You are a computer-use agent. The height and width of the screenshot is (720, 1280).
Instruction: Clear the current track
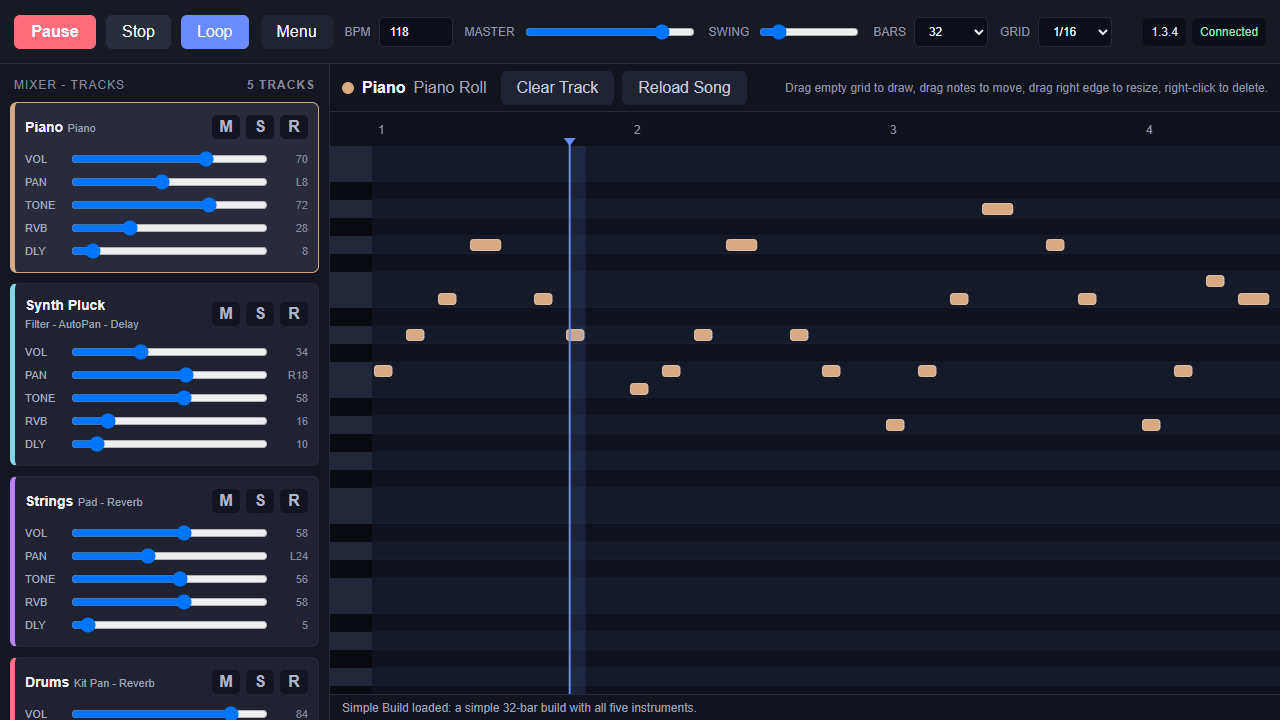557,88
